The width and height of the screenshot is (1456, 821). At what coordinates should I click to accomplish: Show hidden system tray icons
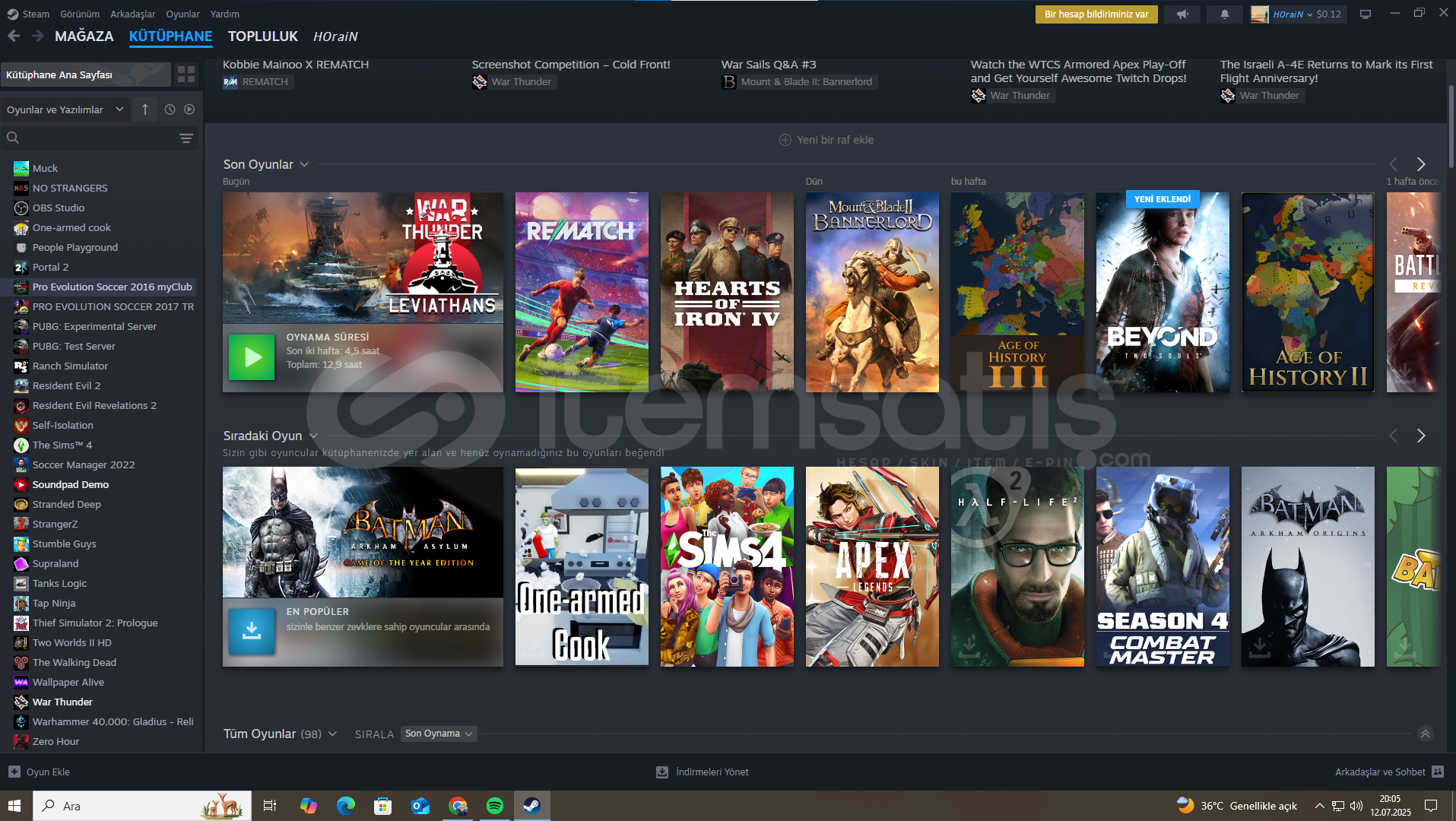[x=1320, y=806]
